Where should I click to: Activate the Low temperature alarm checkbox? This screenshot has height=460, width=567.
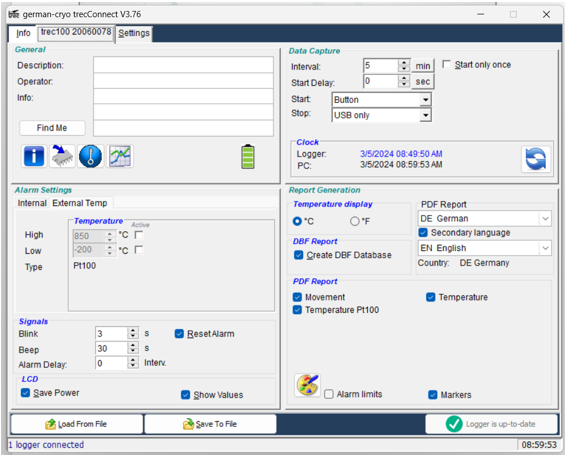[138, 250]
